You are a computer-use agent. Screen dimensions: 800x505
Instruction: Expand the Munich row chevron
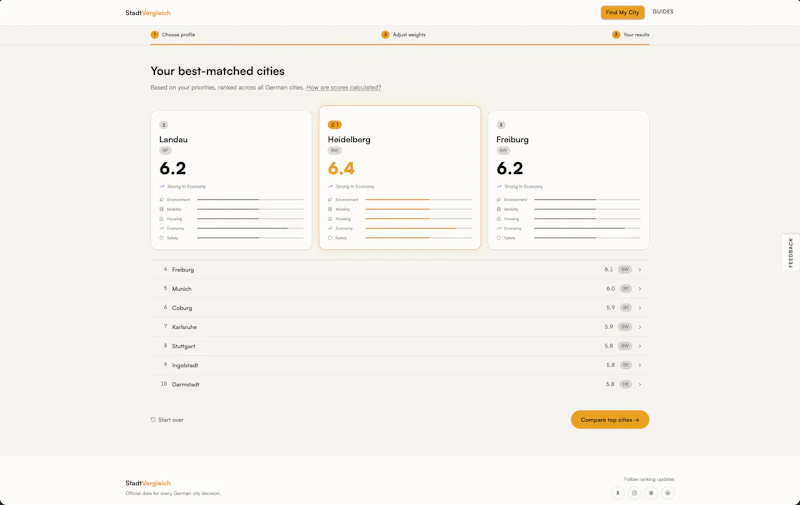pyautogui.click(x=640, y=289)
